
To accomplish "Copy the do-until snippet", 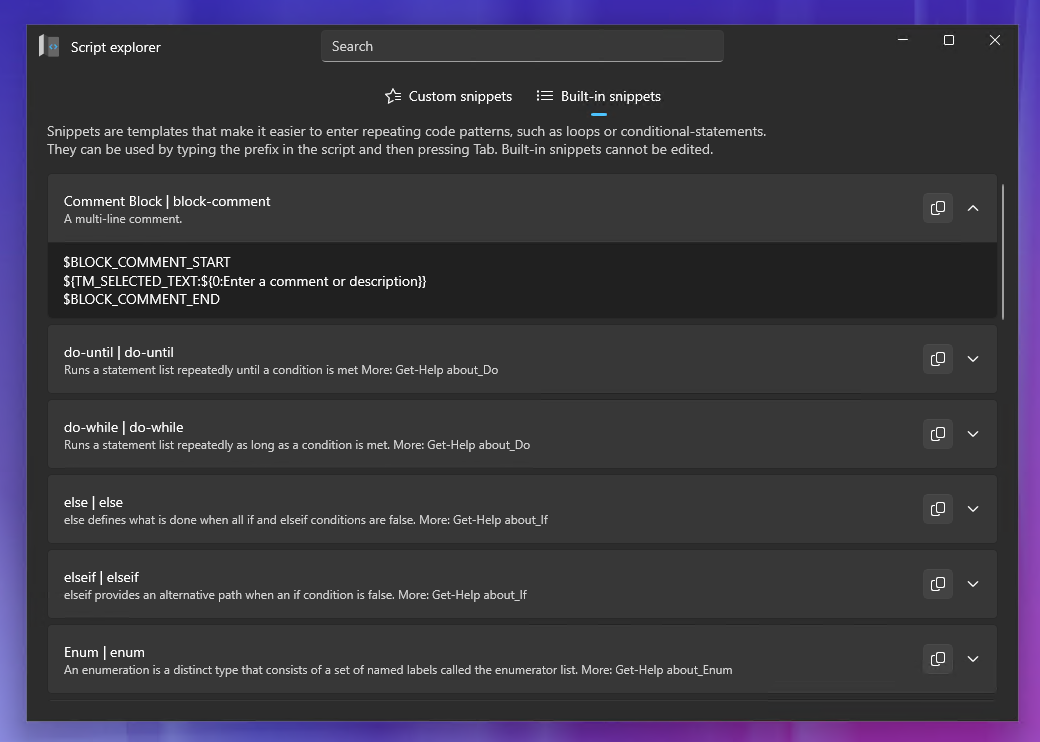I will pos(937,359).
